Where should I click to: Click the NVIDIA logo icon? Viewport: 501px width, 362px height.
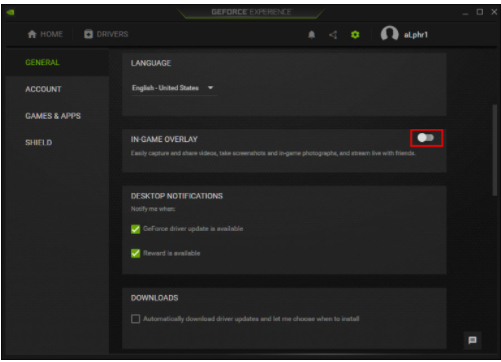point(10,12)
